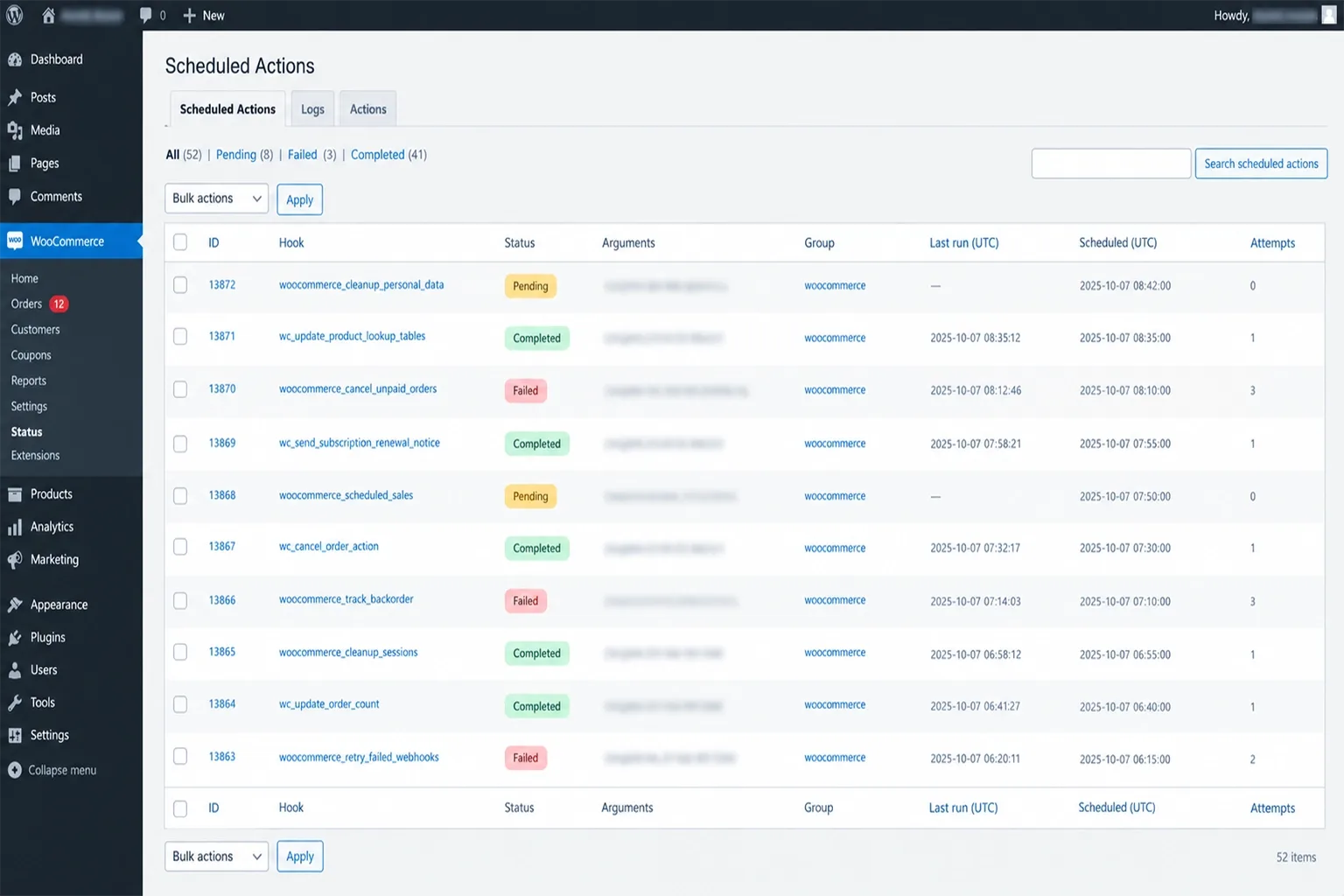Open Comments via sidebar bubble icon
Screen dimensions: 1344x896
tap(15, 197)
